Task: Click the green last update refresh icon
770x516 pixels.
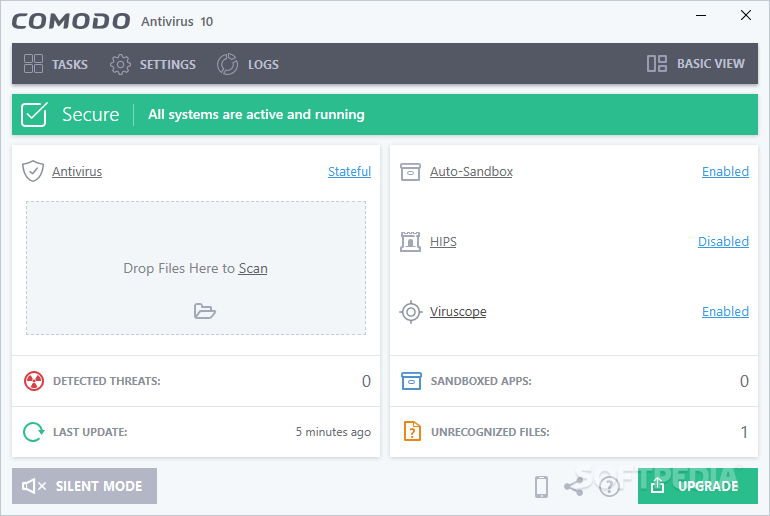Action: tap(34, 432)
